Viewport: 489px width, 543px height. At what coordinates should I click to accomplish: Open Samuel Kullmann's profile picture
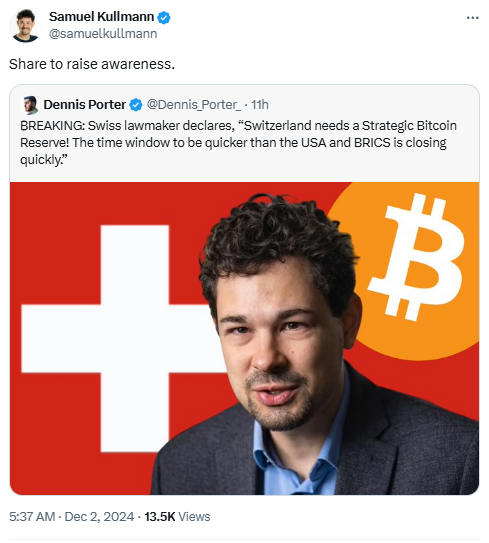click(x=25, y=25)
